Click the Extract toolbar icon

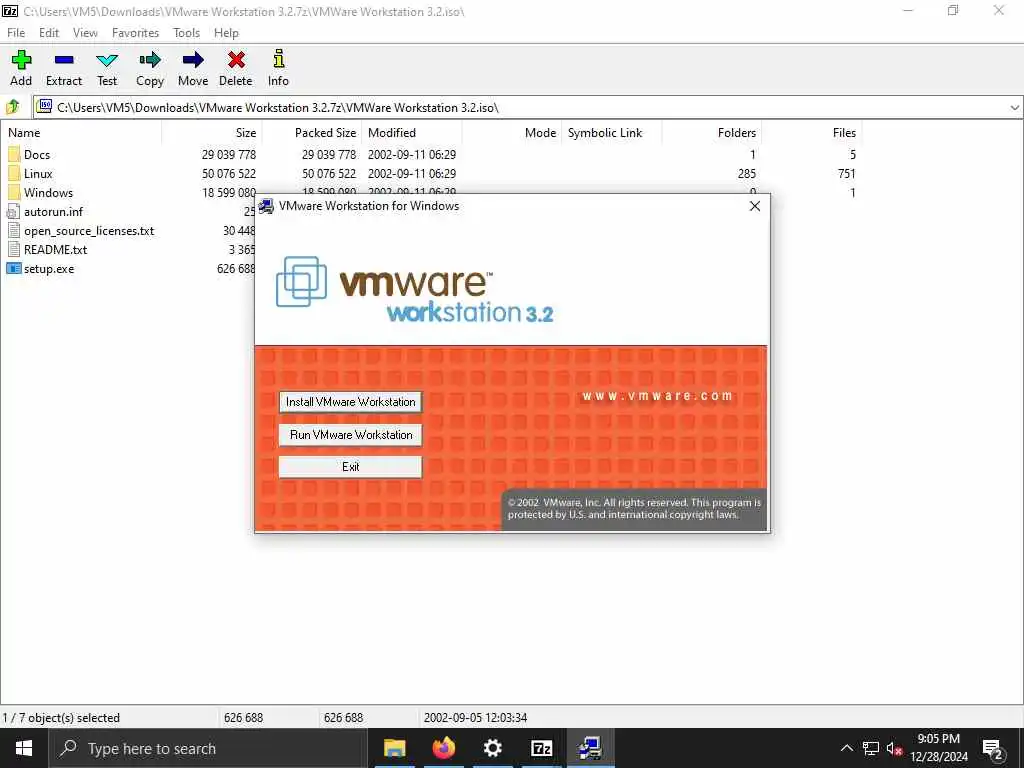tap(64, 60)
